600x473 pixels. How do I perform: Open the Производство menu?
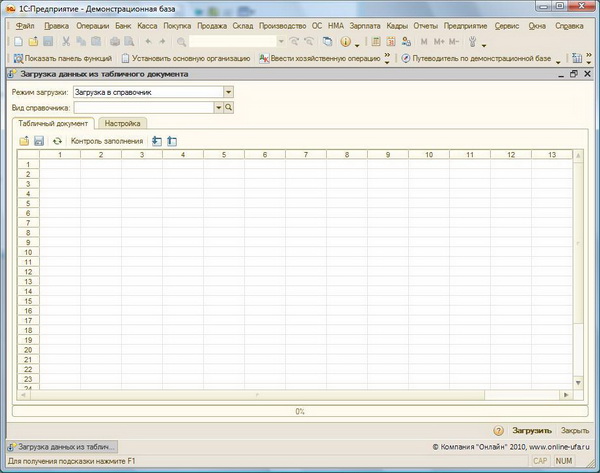pos(282,26)
